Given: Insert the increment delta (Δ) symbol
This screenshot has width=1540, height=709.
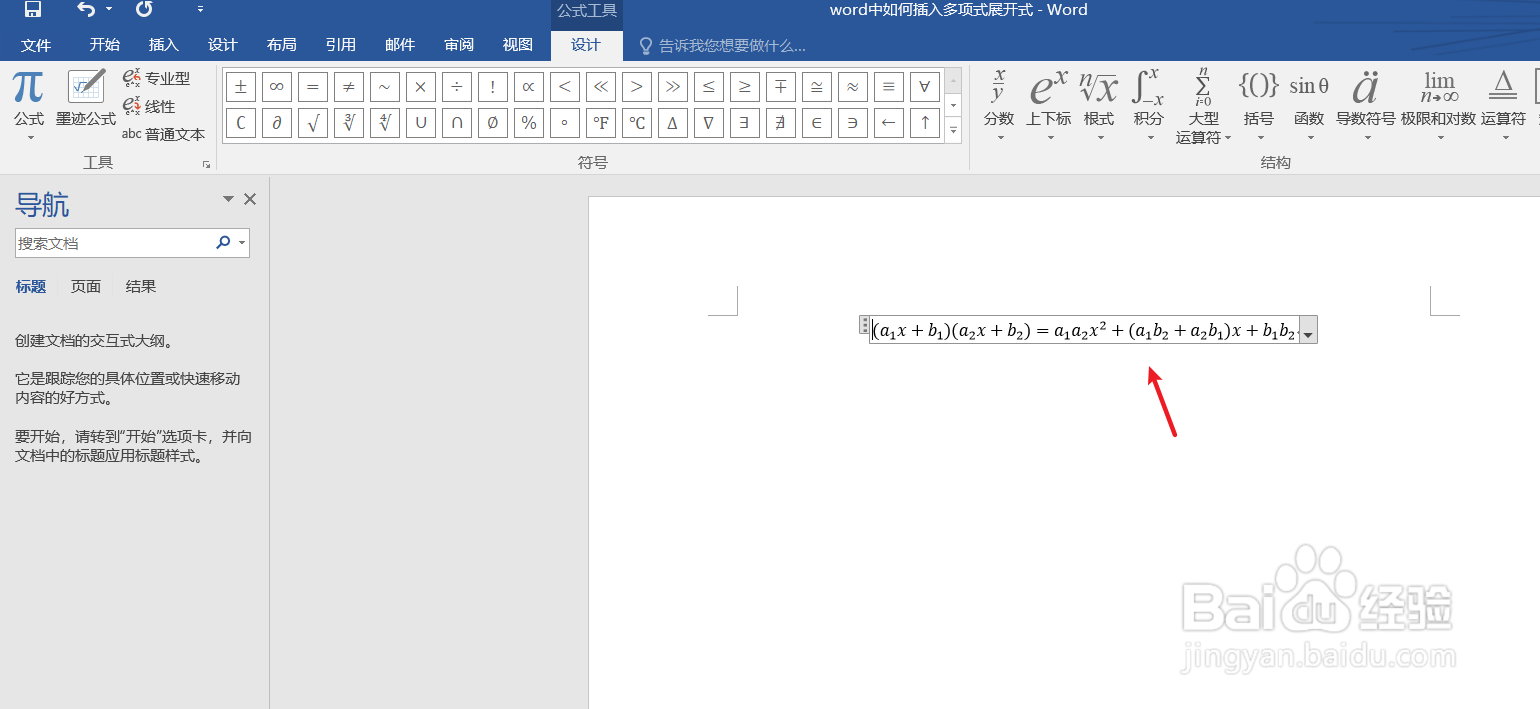Looking at the screenshot, I should (673, 123).
